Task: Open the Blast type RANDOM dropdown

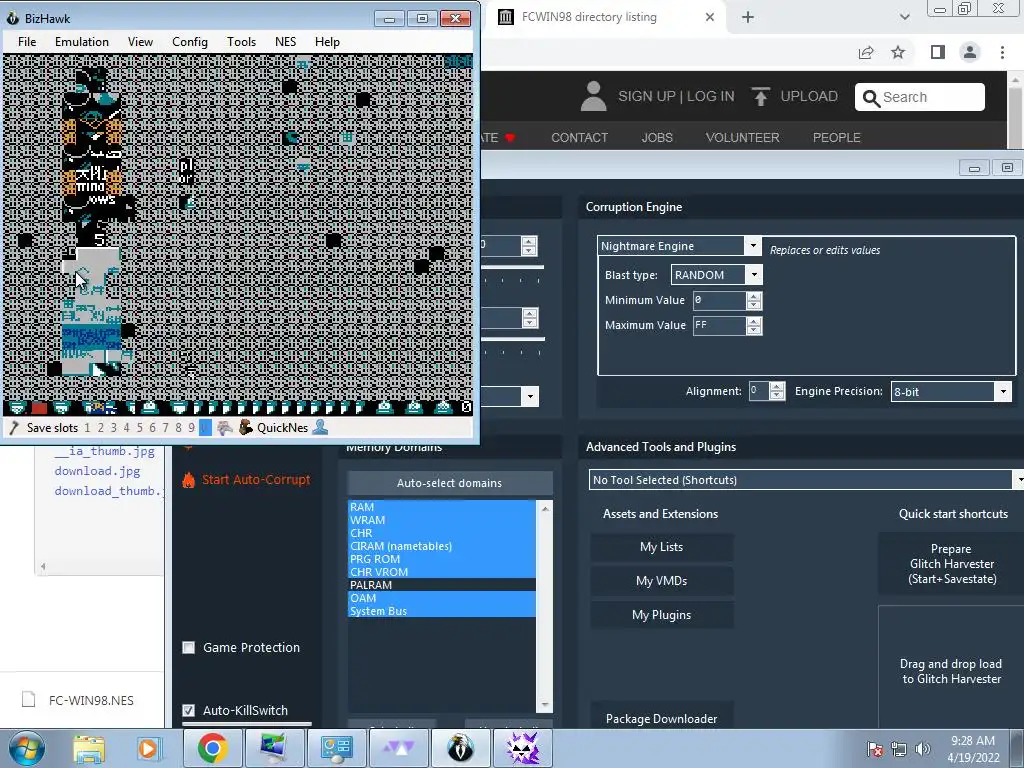Action: pos(754,275)
